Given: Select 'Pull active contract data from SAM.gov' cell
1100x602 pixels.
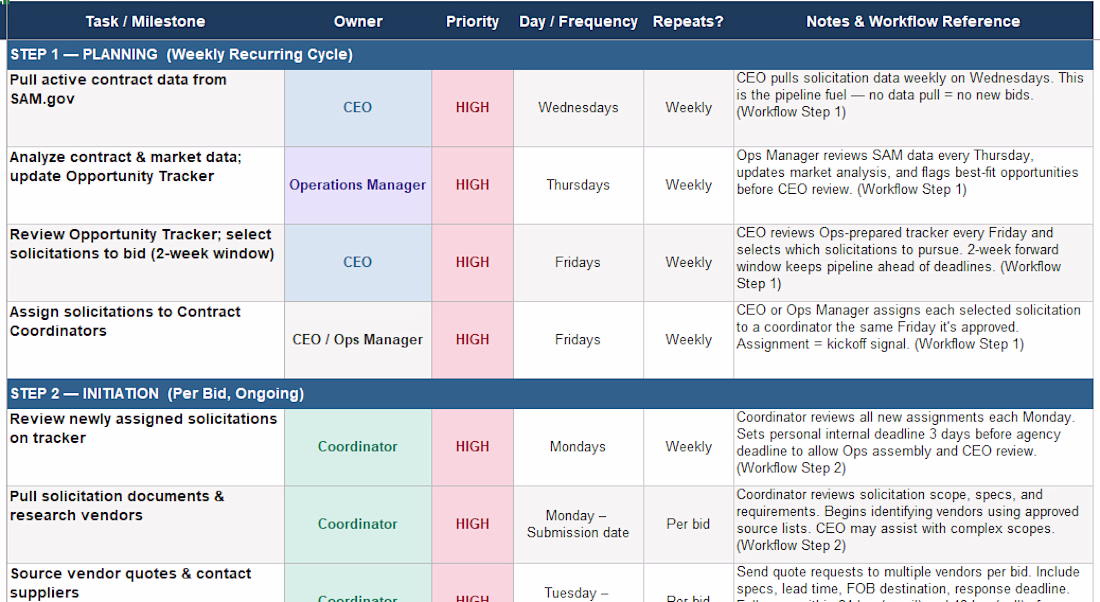Looking at the screenshot, I should click(145, 108).
